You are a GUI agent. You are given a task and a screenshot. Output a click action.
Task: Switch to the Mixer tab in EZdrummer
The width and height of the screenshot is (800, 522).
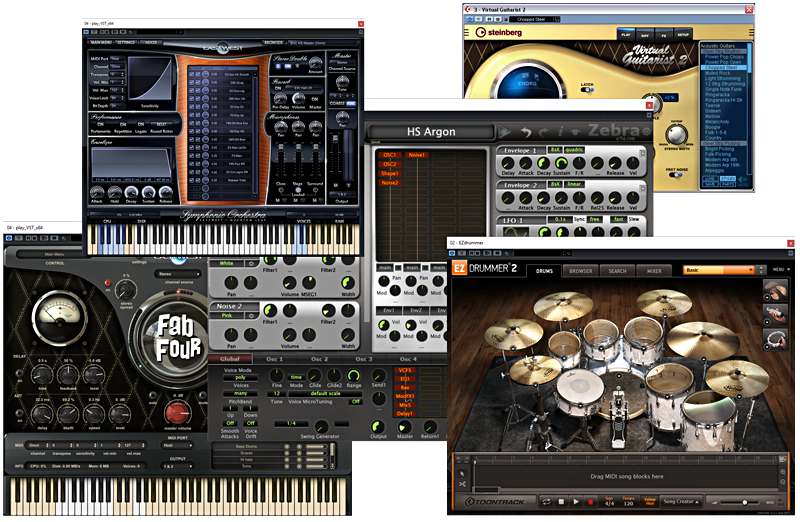point(654,271)
